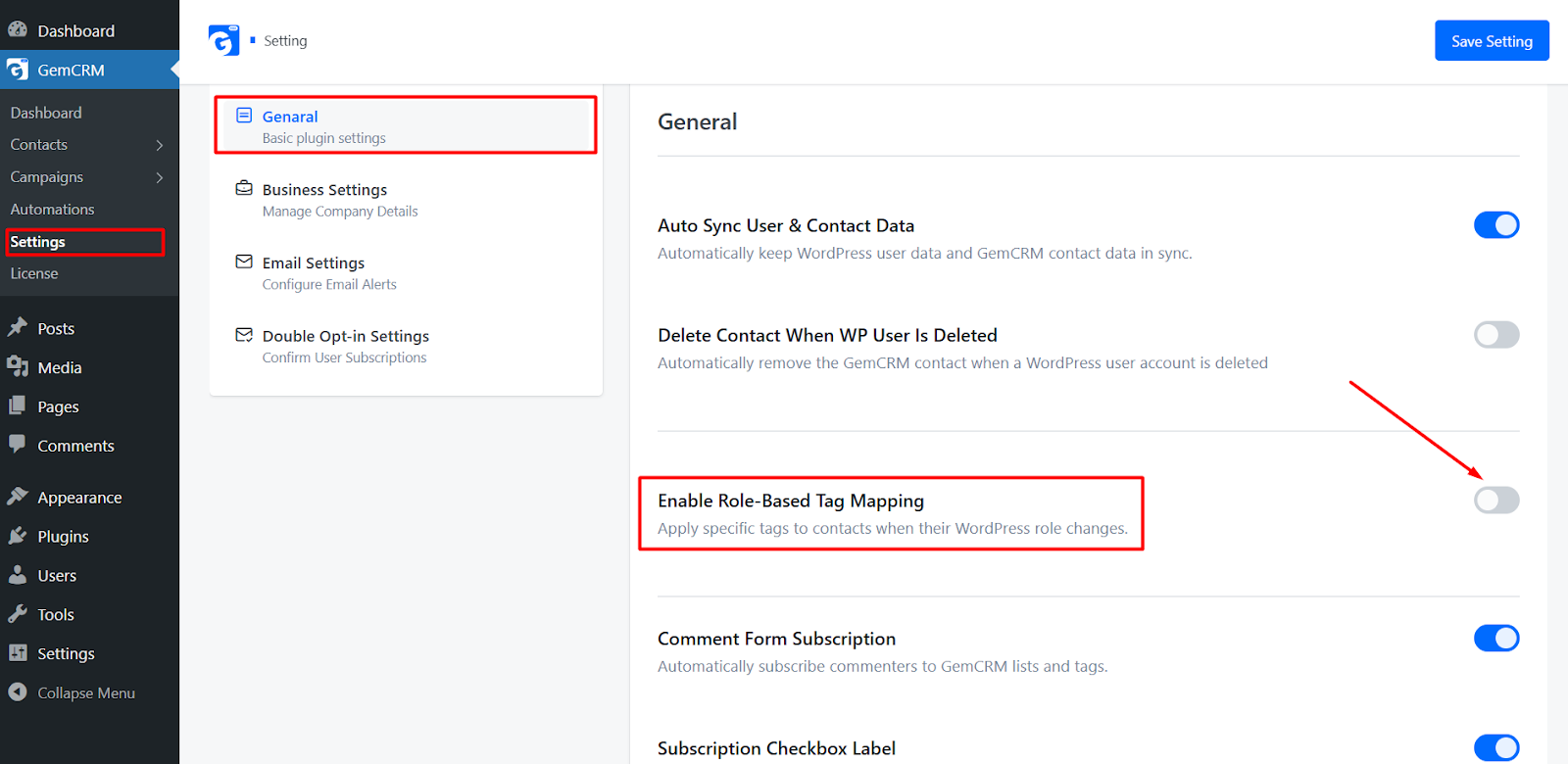Click 'Configure Email Alerts' subtitle
The height and width of the screenshot is (764, 1568).
[329, 284]
